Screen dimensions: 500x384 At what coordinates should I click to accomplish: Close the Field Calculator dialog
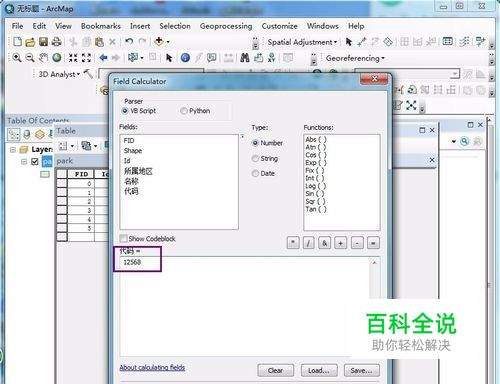374,79
